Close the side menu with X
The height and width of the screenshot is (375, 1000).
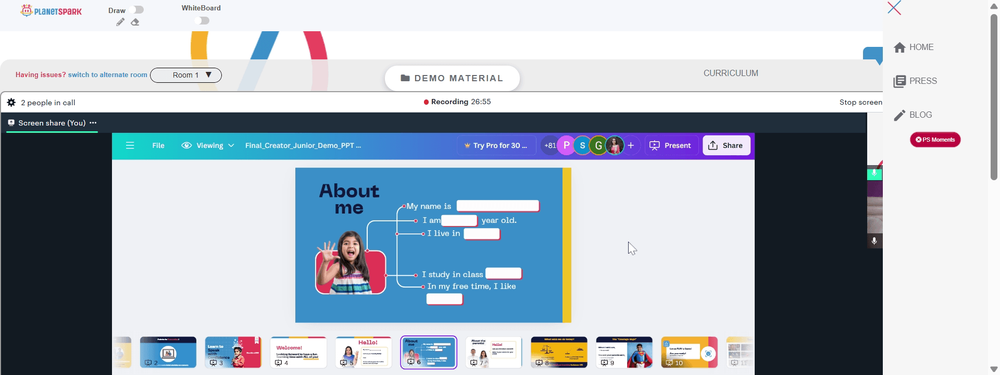(894, 8)
